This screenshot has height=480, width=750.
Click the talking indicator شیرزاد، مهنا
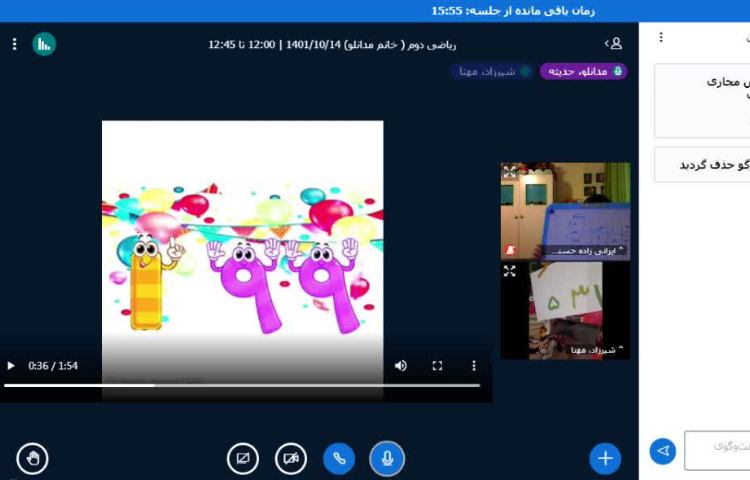492,71
